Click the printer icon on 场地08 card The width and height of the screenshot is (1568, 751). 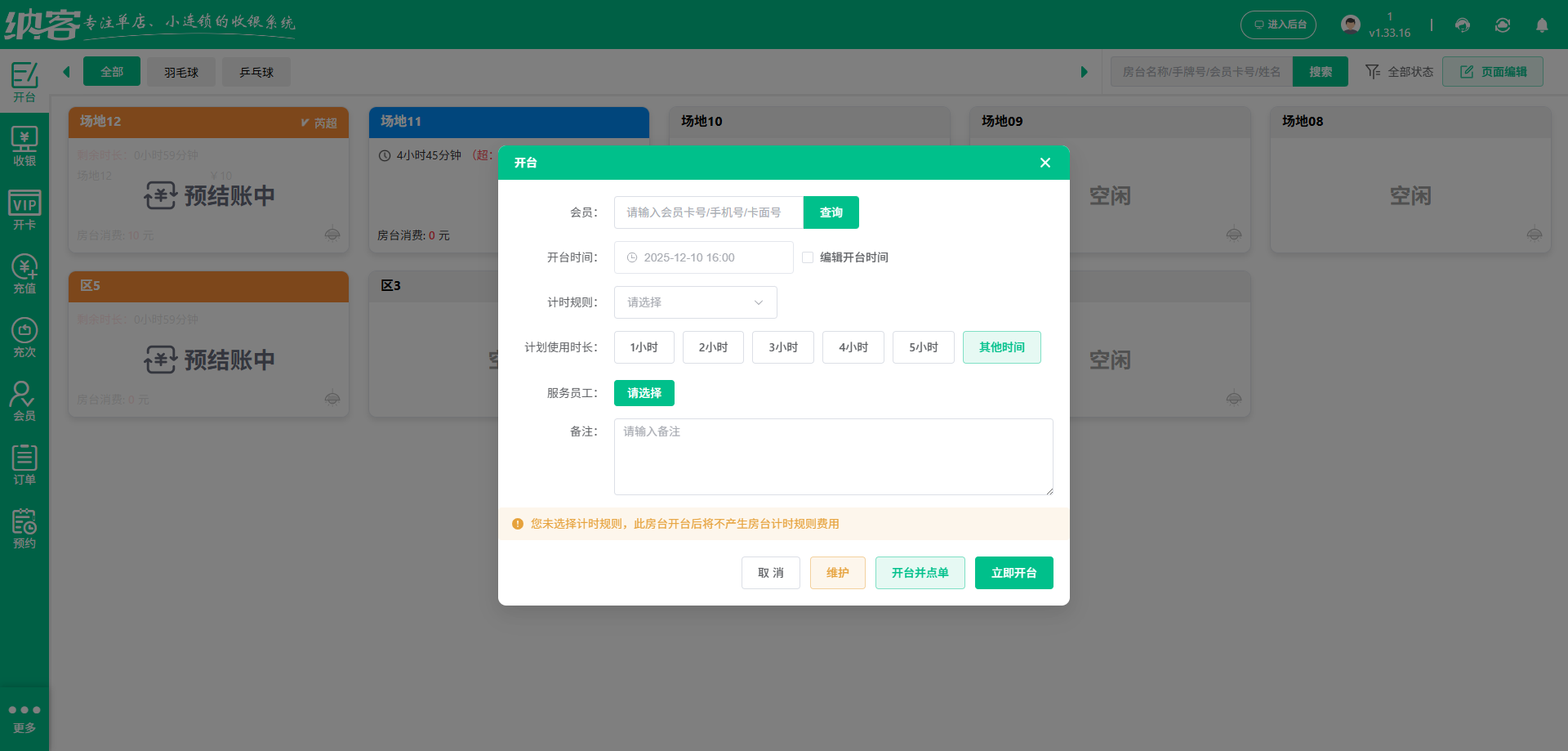point(1534,235)
